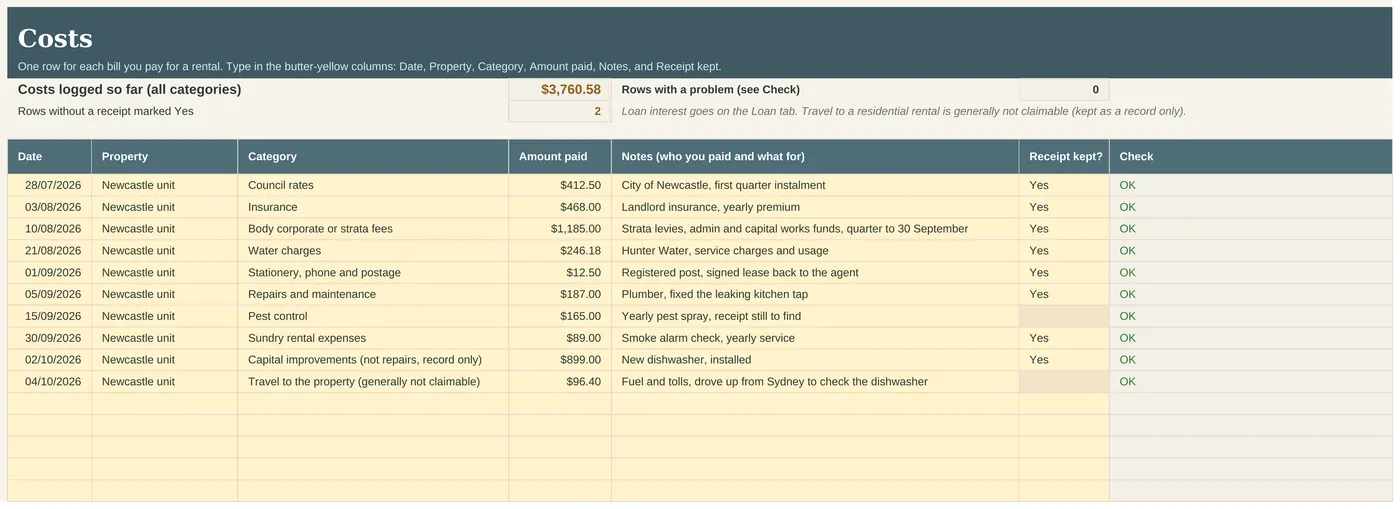Screen dimensions: 1400x509
Task: Select the Stationery, phone and postage cell
Action: click(373, 273)
